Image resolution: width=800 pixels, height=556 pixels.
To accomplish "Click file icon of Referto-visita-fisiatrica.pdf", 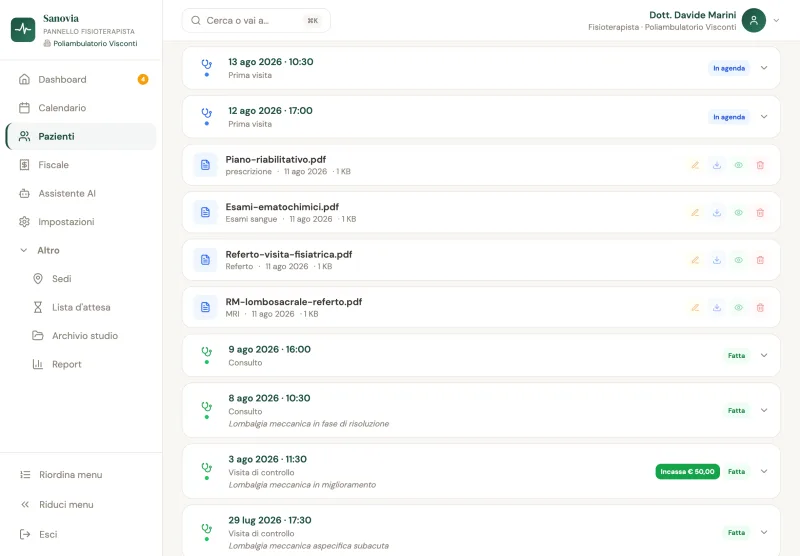I will pyautogui.click(x=205, y=260).
